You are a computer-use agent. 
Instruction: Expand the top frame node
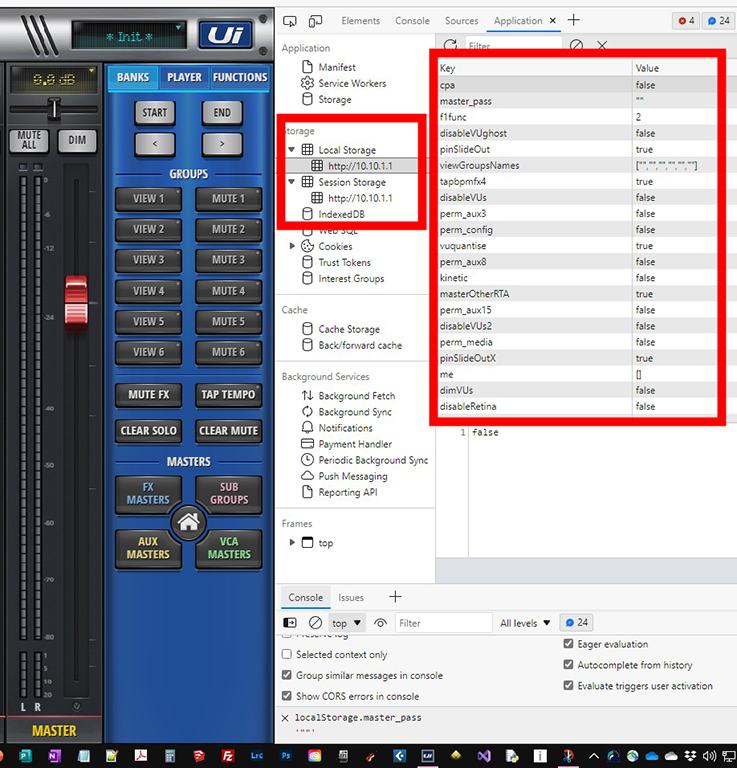(292, 542)
